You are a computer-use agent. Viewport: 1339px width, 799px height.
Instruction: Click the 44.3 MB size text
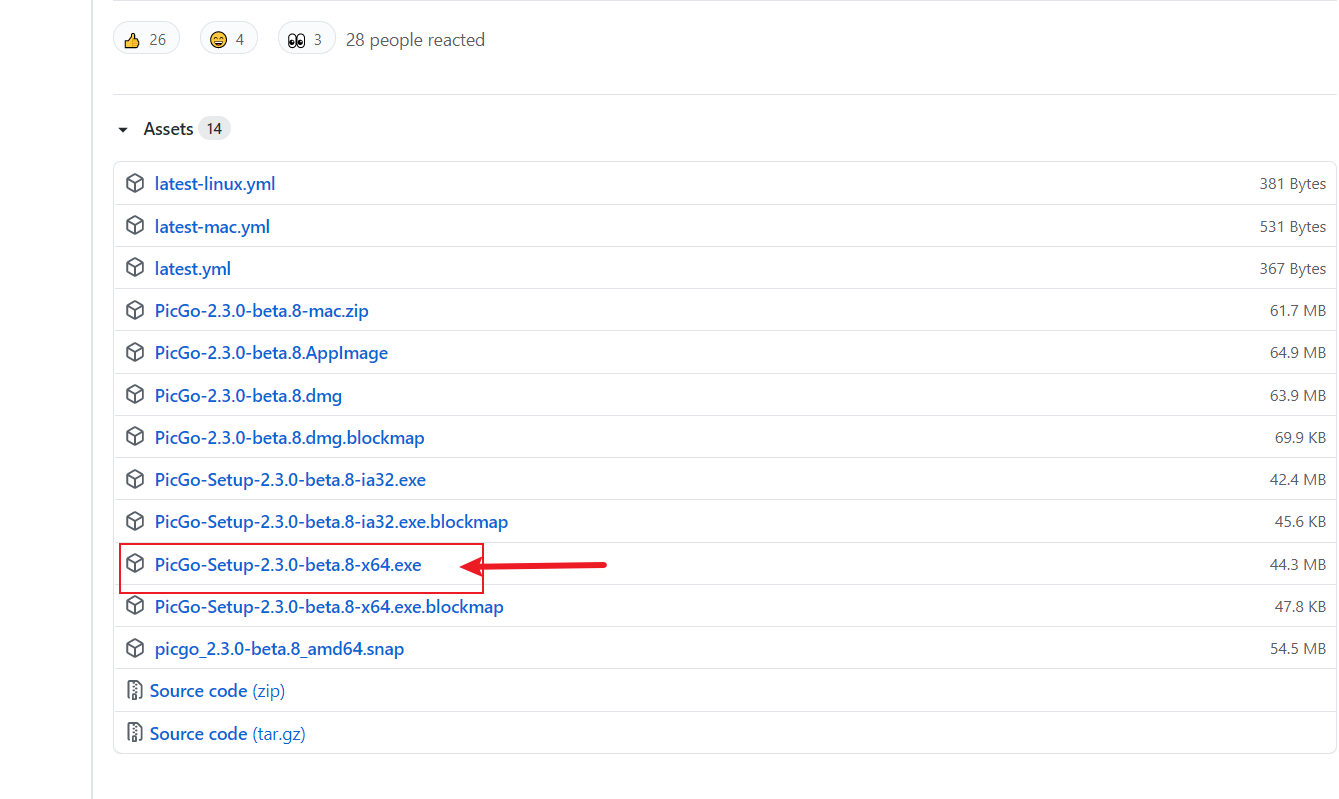point(1298,565)
